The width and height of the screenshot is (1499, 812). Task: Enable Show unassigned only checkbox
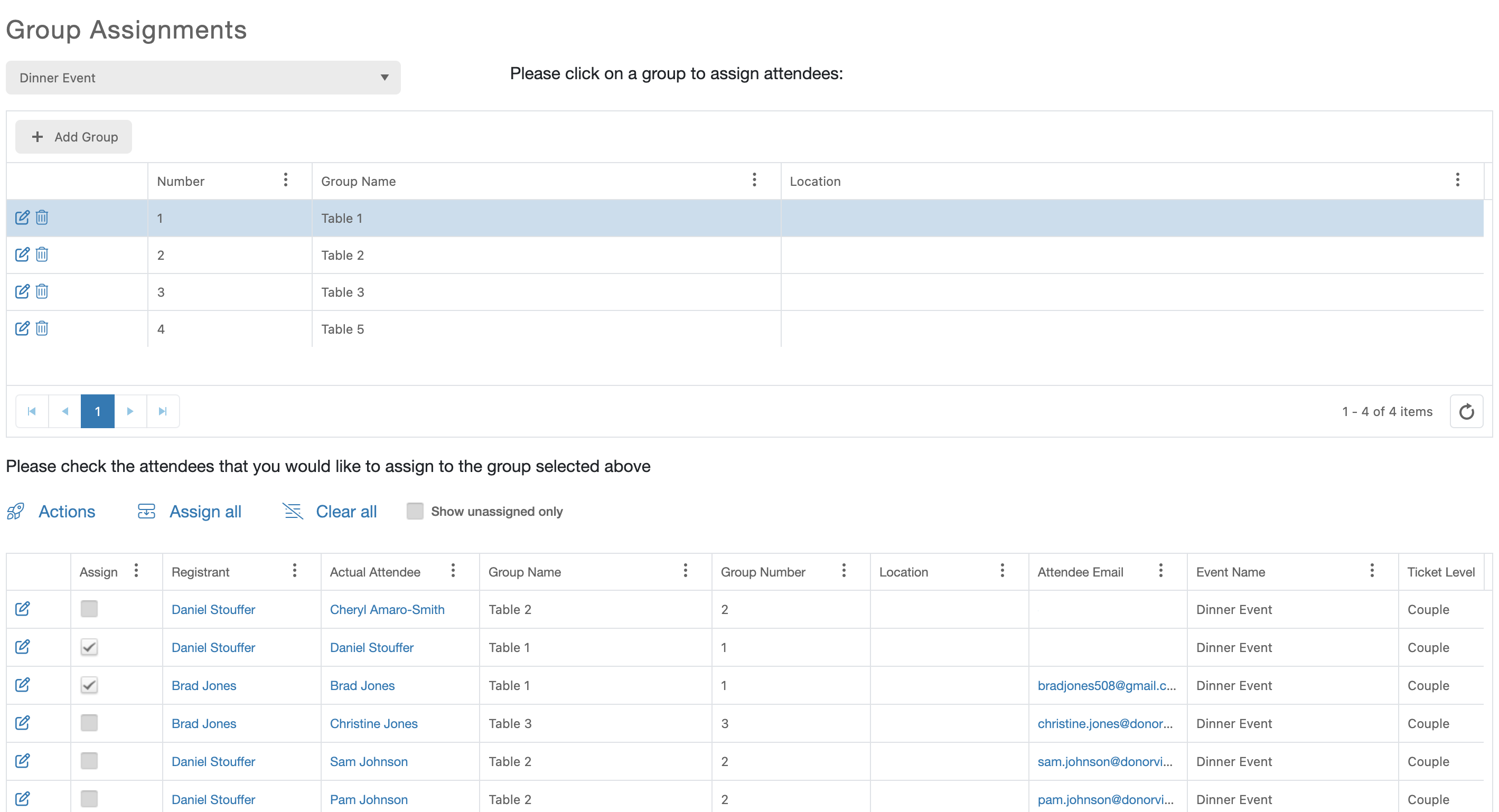[415, 511]
